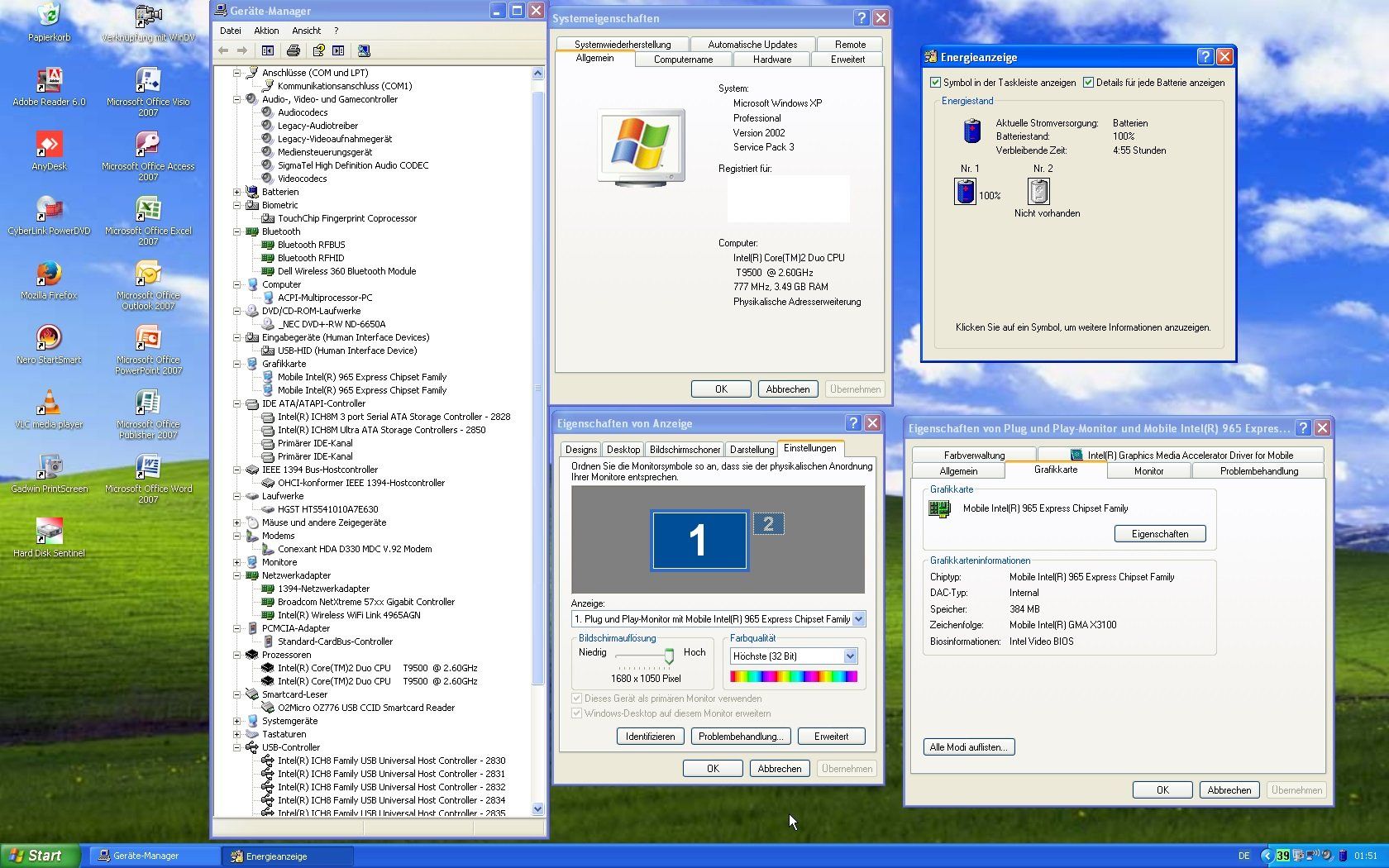Viewport: 1389px width, 868px height.
Task: Switch to the Bildschirmschoner tab
Action: click(685, 450)
